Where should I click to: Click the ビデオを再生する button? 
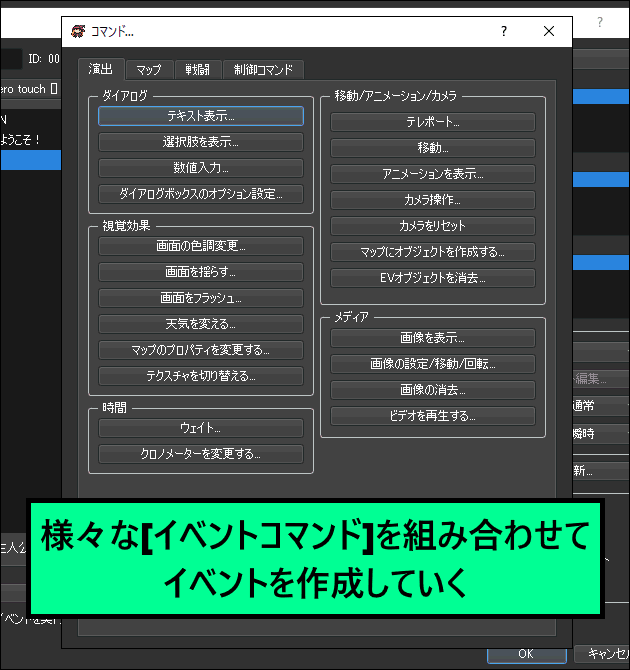pos(432,415)
